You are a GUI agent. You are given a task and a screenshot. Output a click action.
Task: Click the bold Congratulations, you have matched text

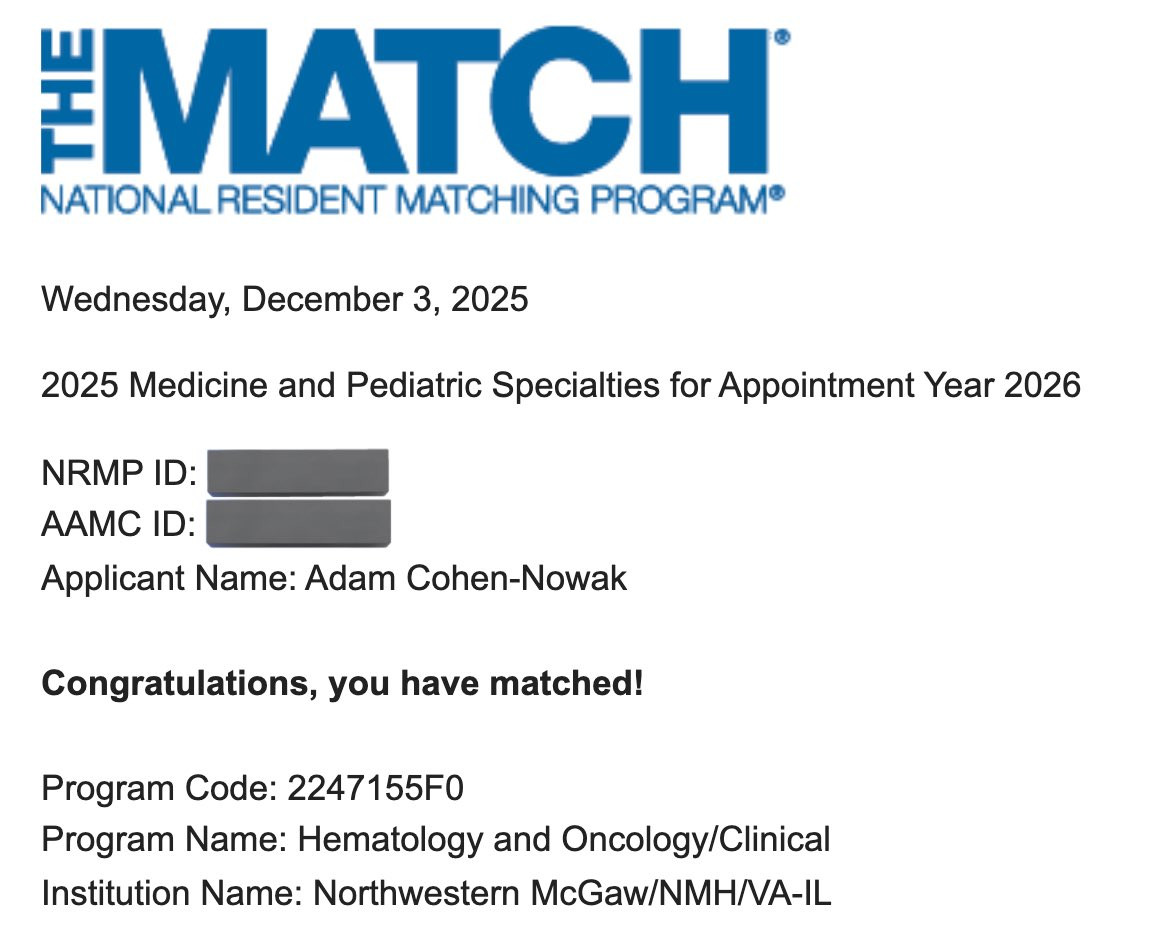tap(342, 683)
